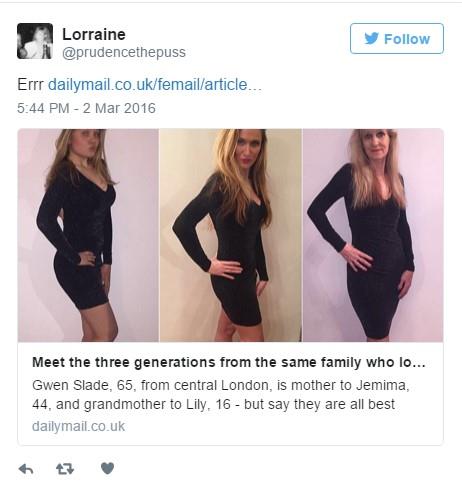The height and width of the screenshot is (494, 462).
Task: Open the @prudencethepuss handle
Action: tap(124, 52)
